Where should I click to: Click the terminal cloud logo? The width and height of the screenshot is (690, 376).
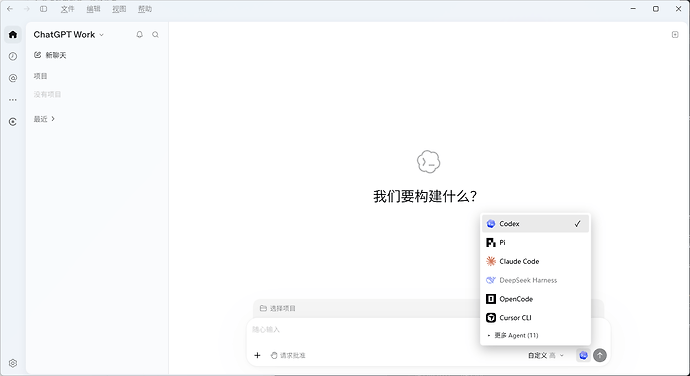tap(428, 162)
